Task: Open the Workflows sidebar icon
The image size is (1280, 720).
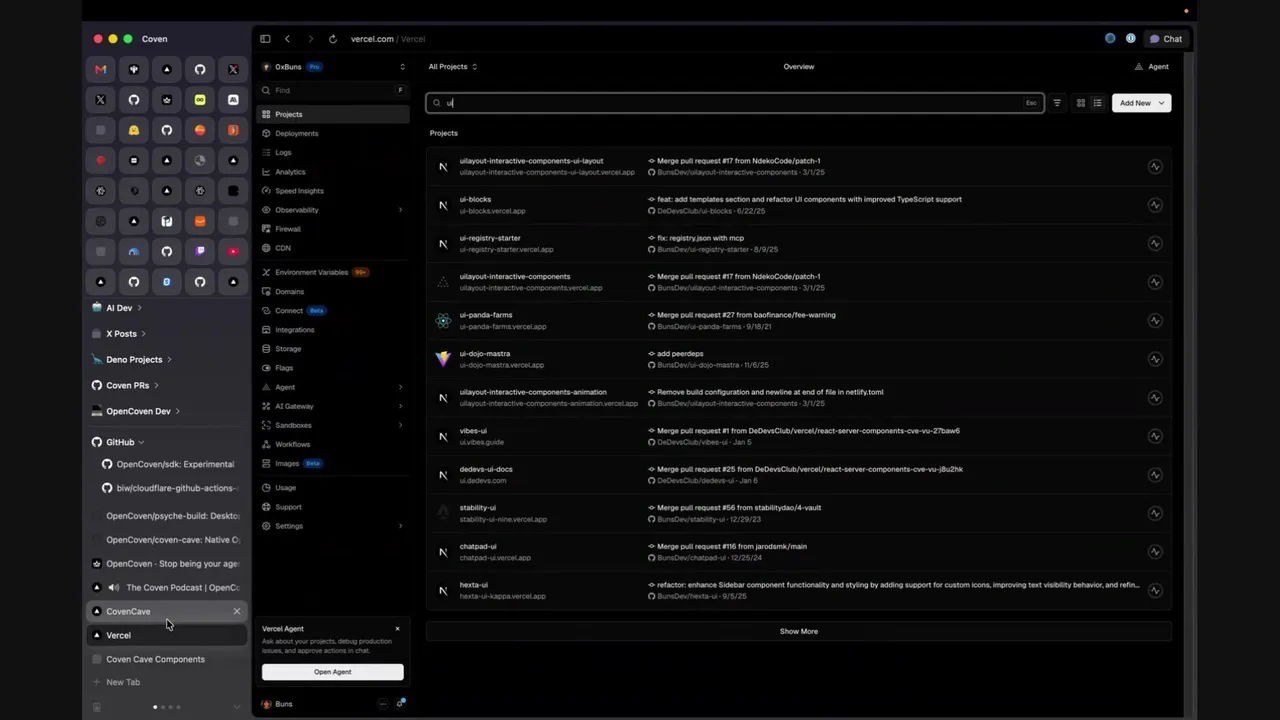Action: click(266, 444)
